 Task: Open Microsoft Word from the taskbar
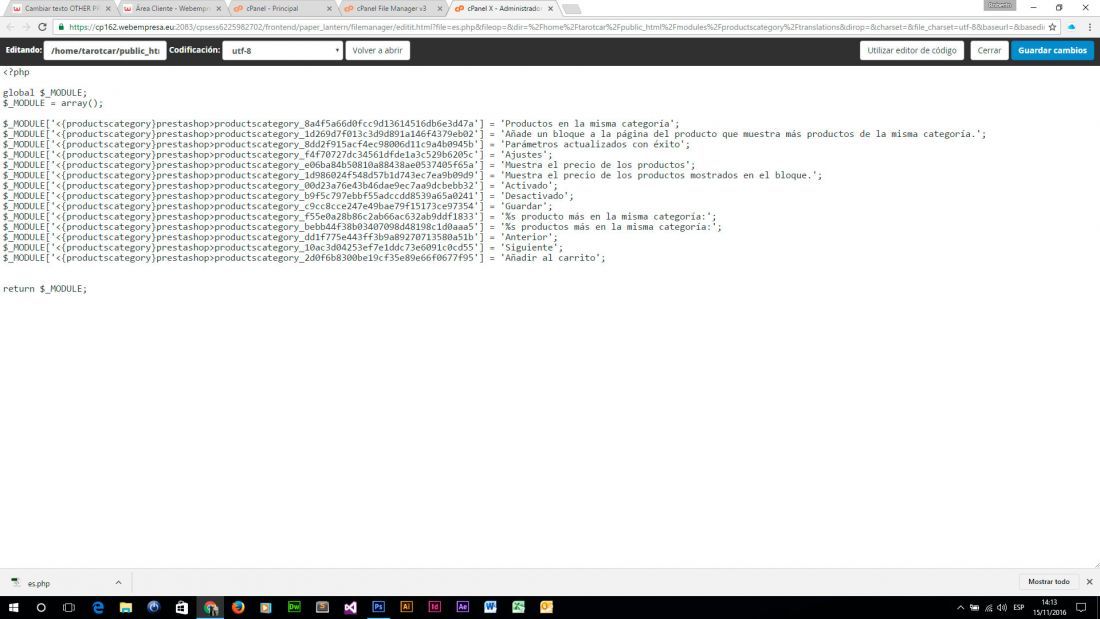click(490, 607)
